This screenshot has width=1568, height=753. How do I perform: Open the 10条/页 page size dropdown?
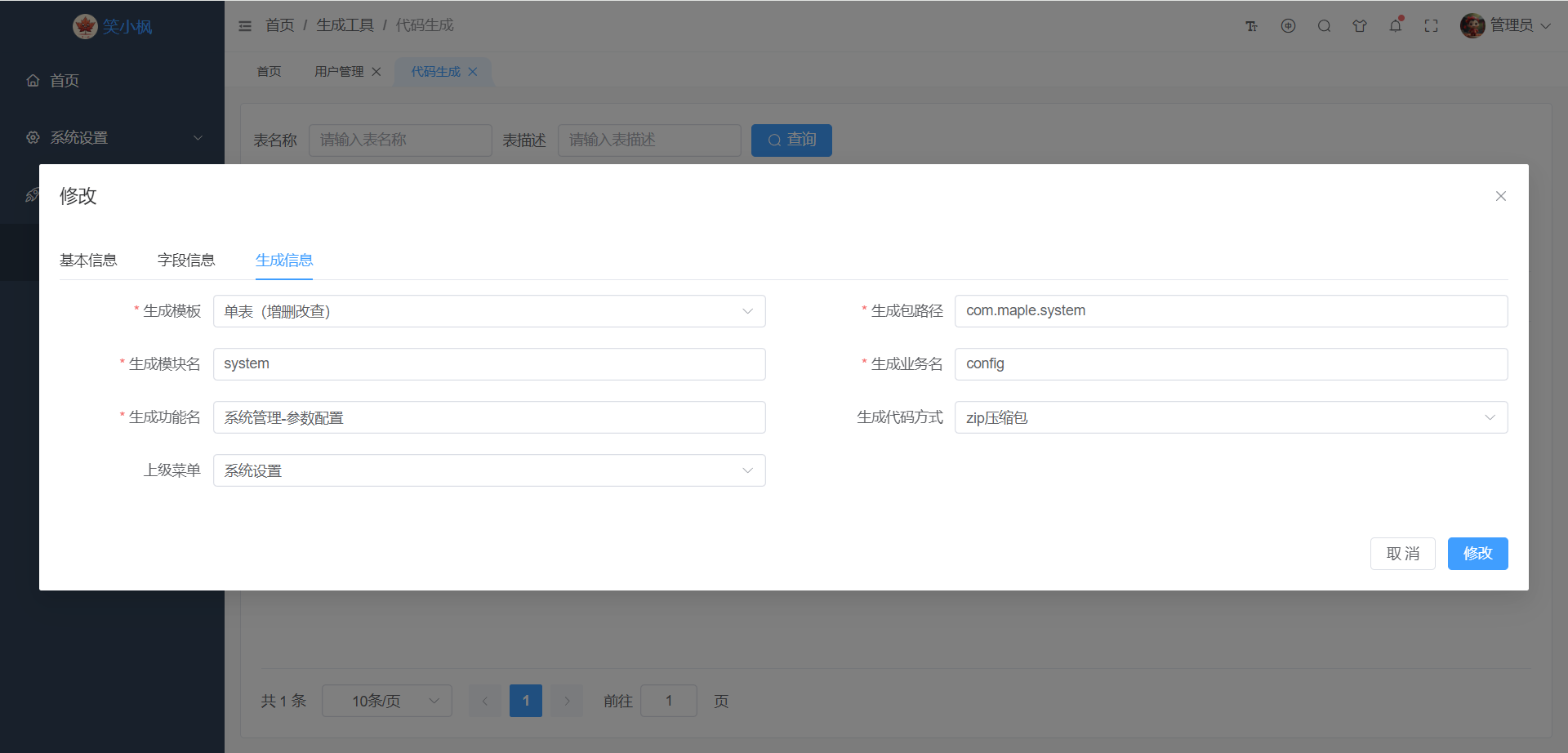pyautogui.click(x=387, y=701)
